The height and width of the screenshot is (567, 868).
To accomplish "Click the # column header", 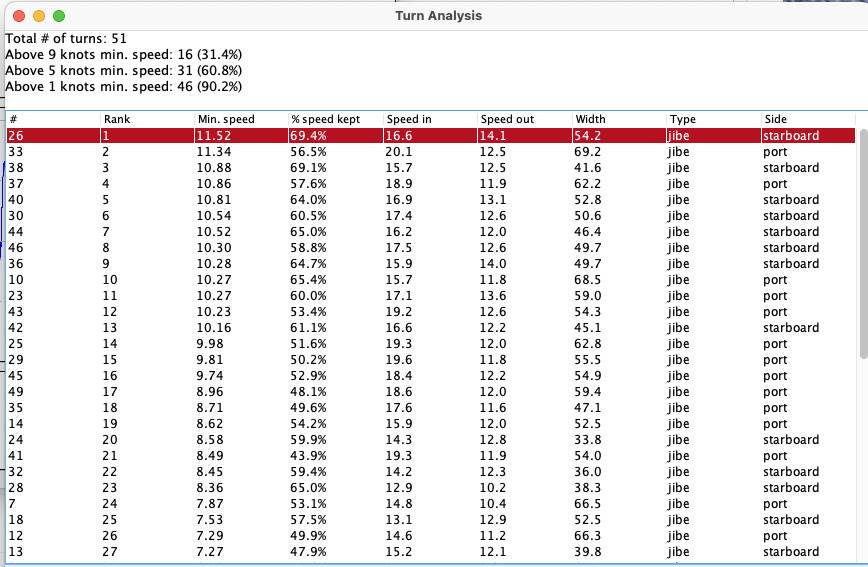I will pos(14,119).
